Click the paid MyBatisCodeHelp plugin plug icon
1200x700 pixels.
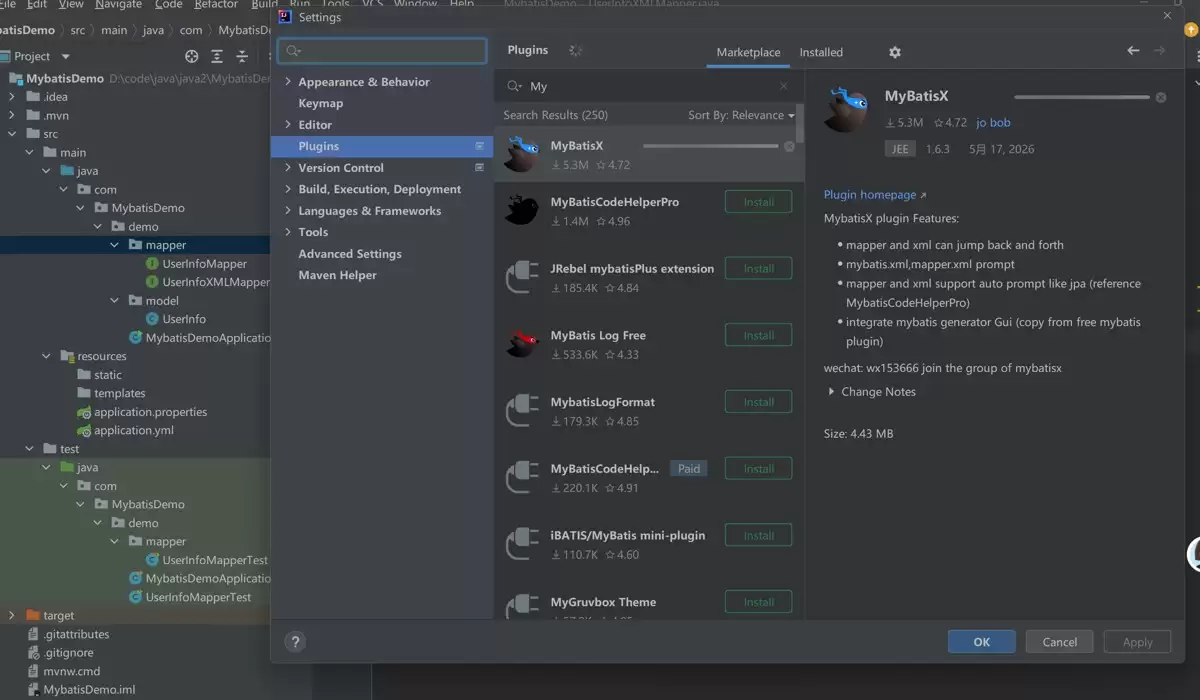pyautogui.click(x=522, y=477)
